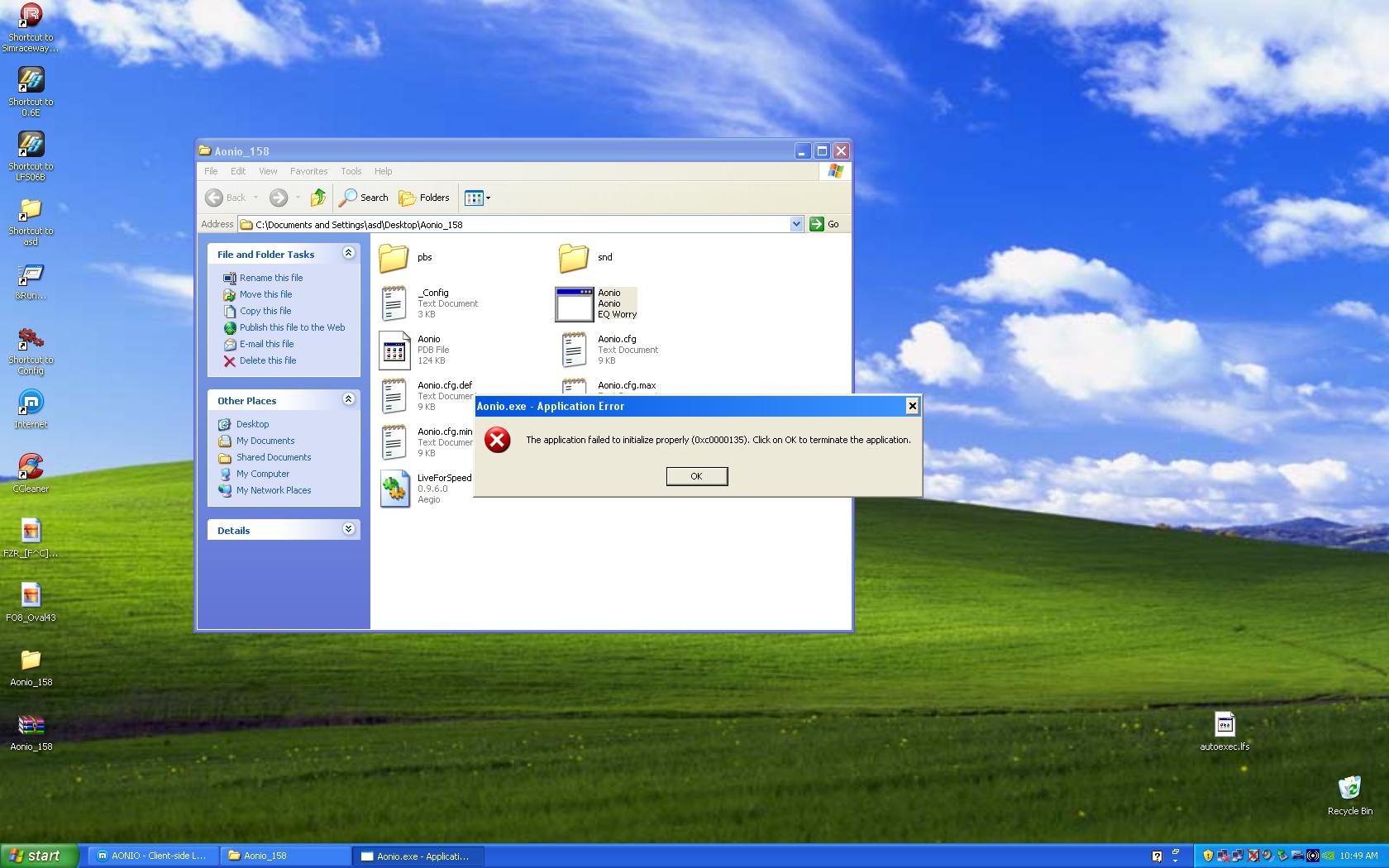This screenshot has width=1389, height=868.
Task: Select the Internet browser desktop icon
Action: 31,408
